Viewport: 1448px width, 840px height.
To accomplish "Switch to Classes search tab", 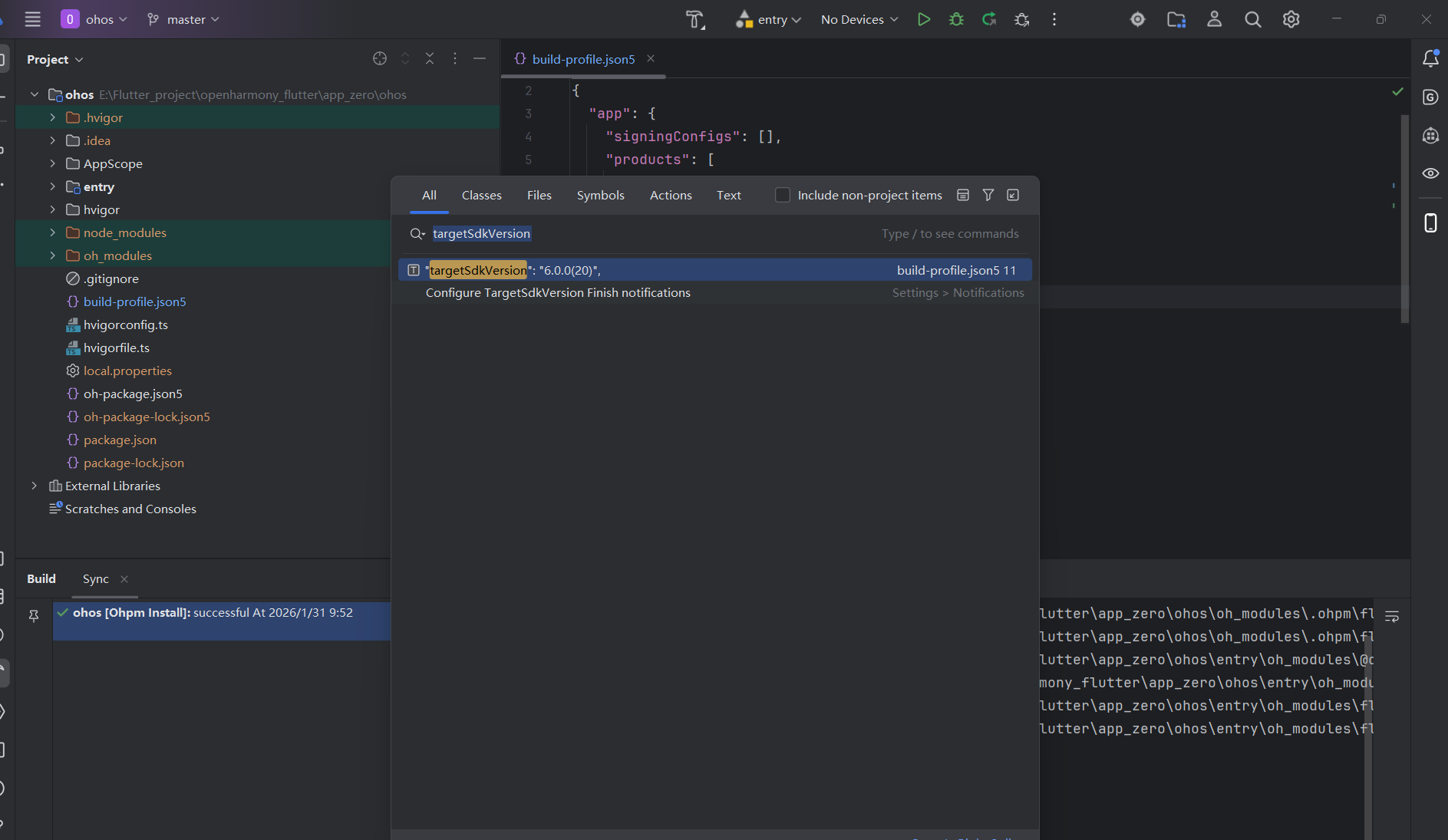I will [481, 195].
